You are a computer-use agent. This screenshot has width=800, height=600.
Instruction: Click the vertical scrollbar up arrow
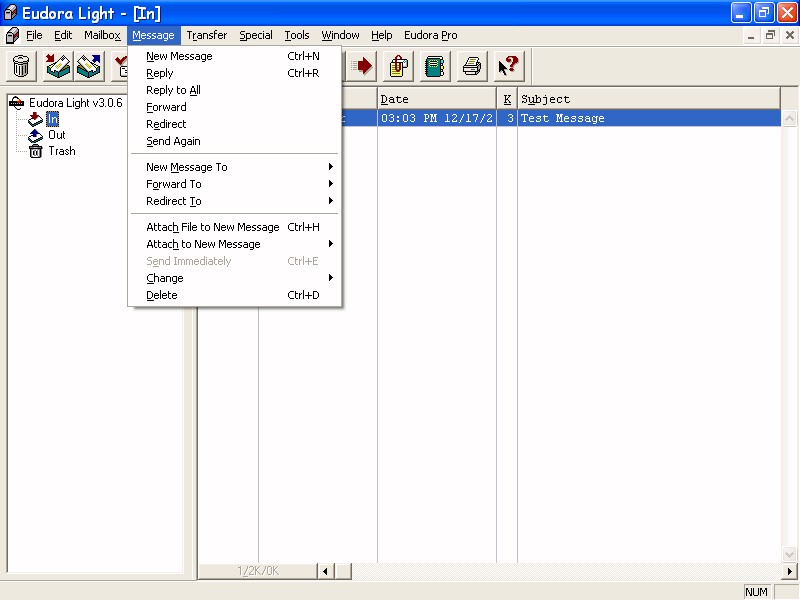click(789, 118)
